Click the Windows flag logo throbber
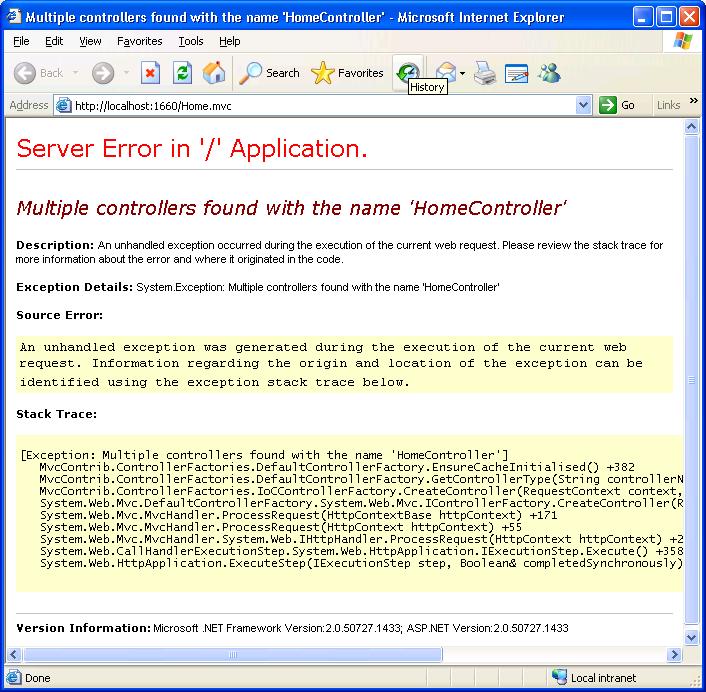706x692 pixels. click(x=683, y=41)
